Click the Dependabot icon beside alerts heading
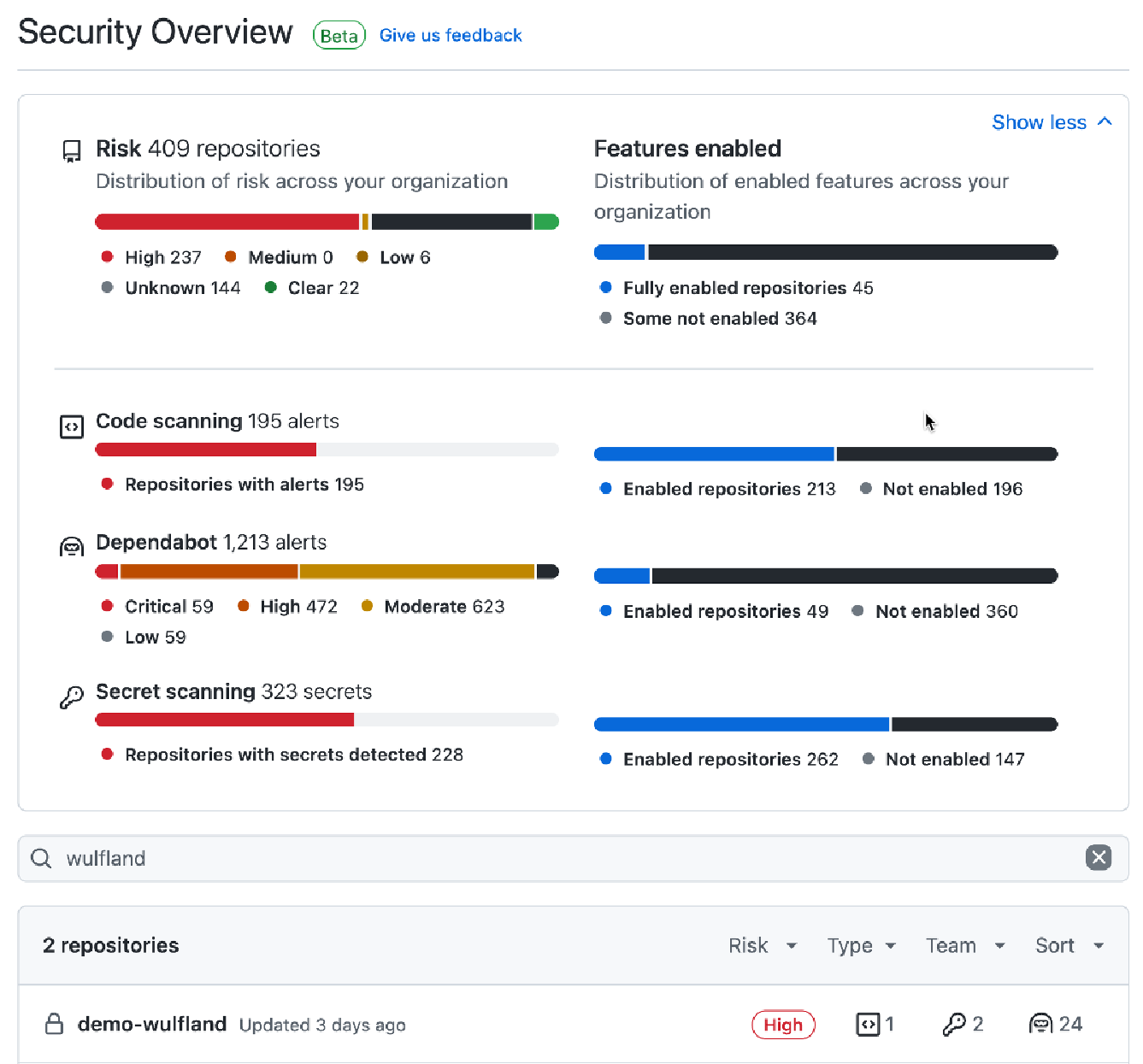 [x=72, y=547]
